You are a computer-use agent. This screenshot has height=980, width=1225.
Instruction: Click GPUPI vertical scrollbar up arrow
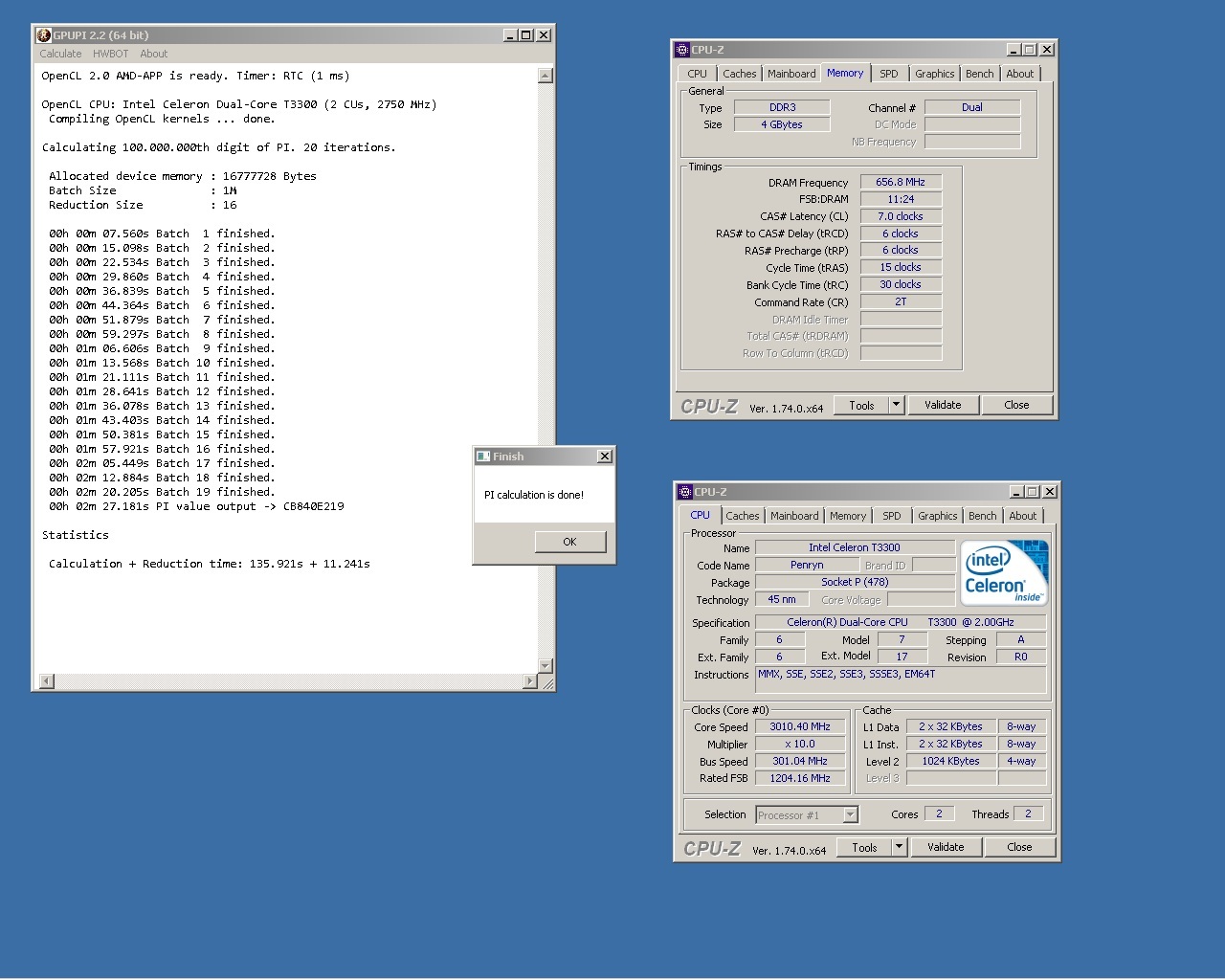(x=546, y=76)
